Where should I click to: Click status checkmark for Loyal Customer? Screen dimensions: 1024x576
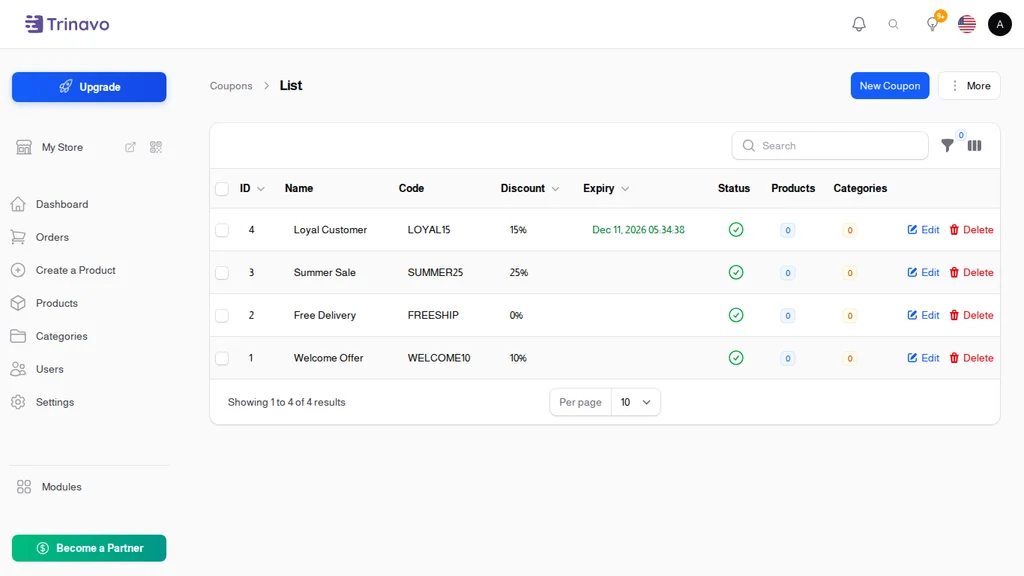[735, 230]
